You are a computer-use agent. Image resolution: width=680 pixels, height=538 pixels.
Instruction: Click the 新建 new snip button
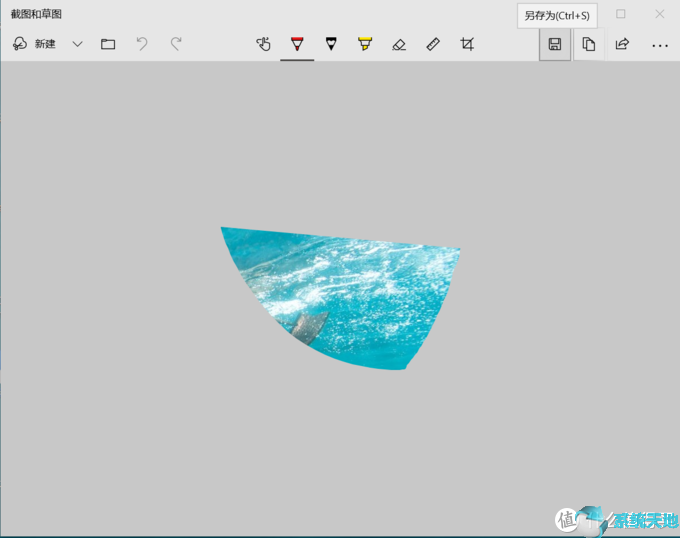point(35,44)
